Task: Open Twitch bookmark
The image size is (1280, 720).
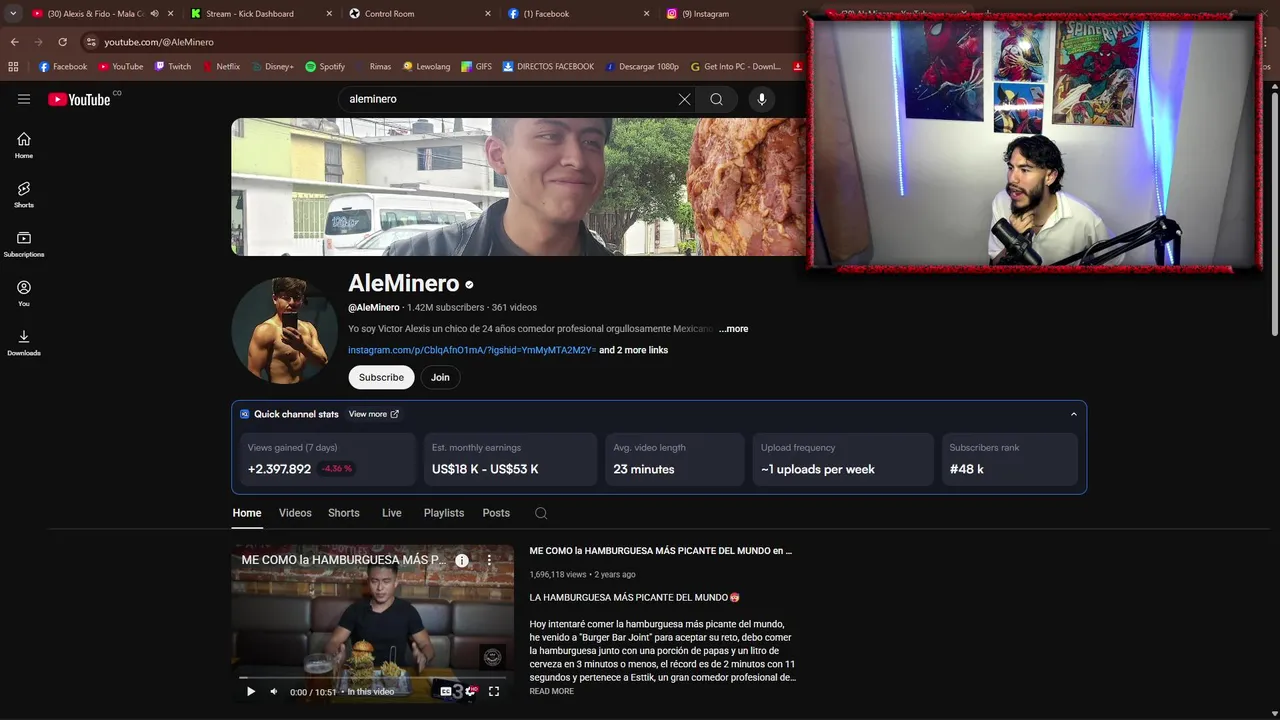Action: point(173,67)
